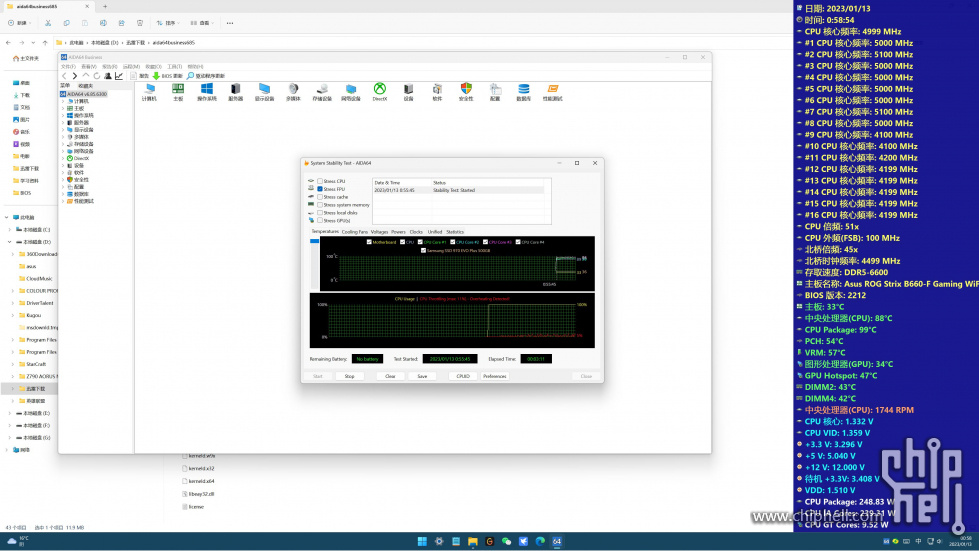Expand the 主板 tree node in AIDA64
979x551 pixels.
[63, 108]
